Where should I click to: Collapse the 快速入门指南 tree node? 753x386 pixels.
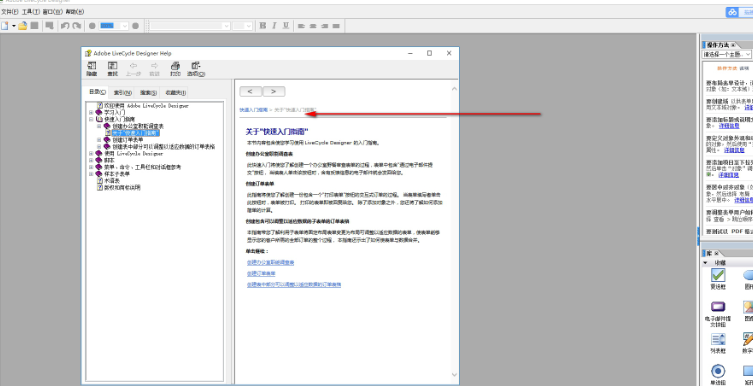pyautogui.click(x=91, y=119)
